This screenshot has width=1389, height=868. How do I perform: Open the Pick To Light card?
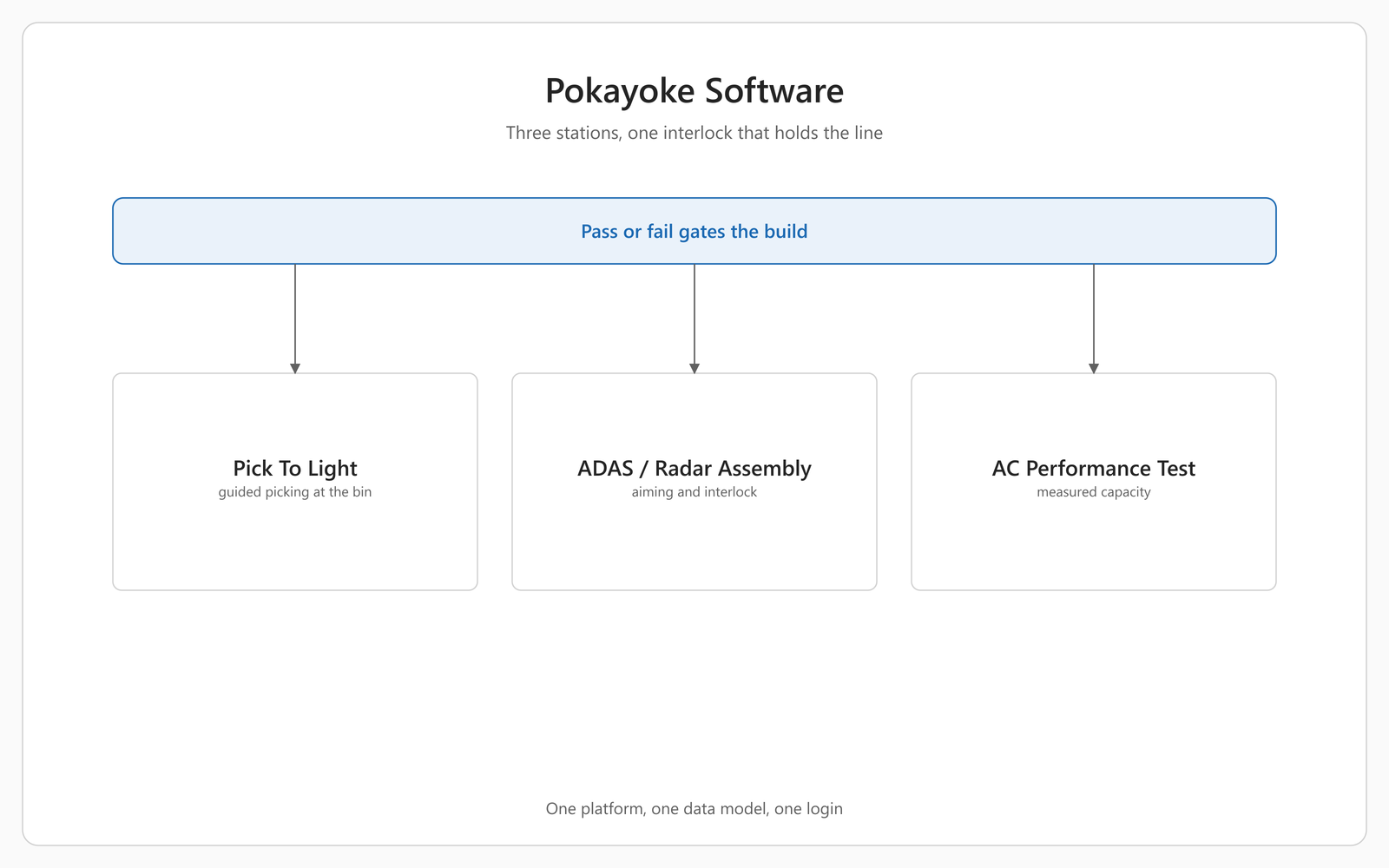click(295, 482)
